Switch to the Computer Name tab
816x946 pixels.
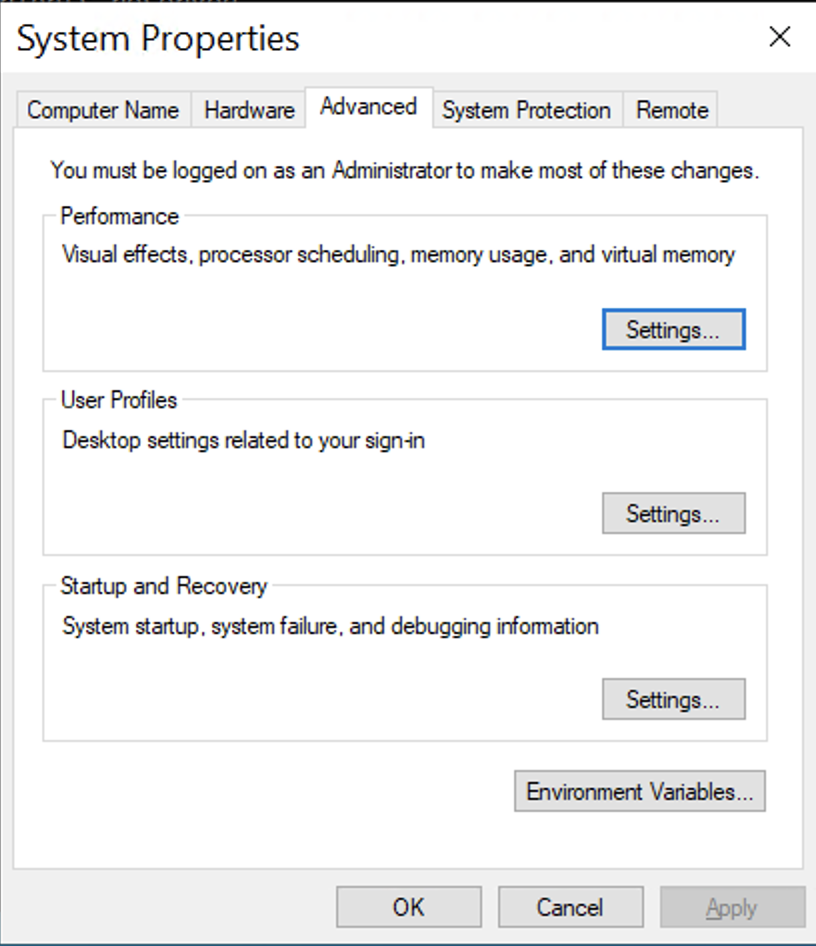point(102,110)
